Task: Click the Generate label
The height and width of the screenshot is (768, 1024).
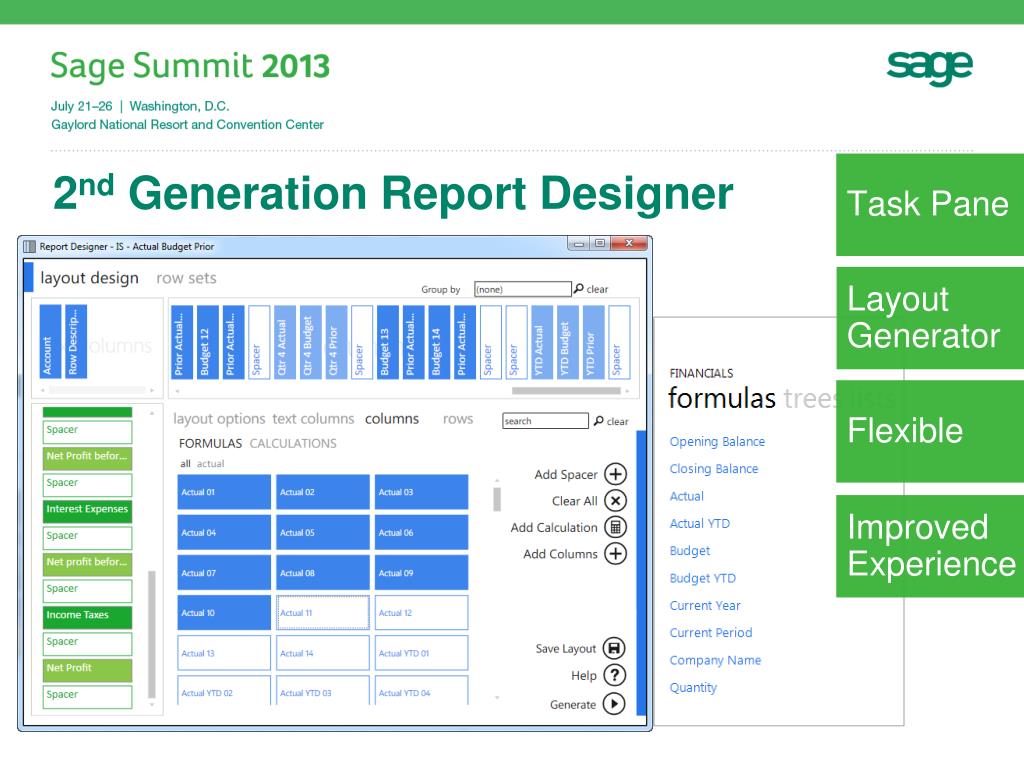Action: pyautogui.click(x=573, y=705)
